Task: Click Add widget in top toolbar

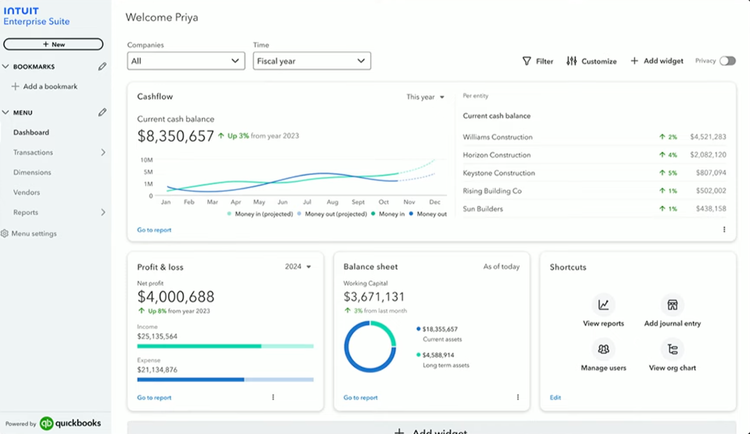Action: click(657, 61)
